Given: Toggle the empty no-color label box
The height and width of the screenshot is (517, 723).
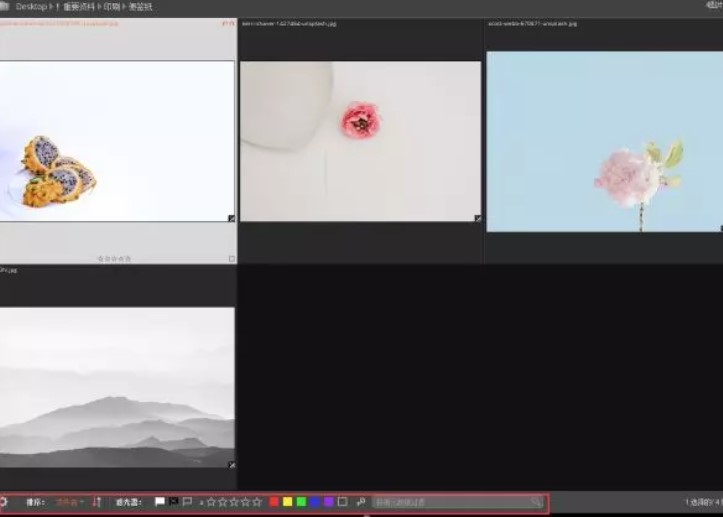Looking at the screenshot, I should (342, 501).
